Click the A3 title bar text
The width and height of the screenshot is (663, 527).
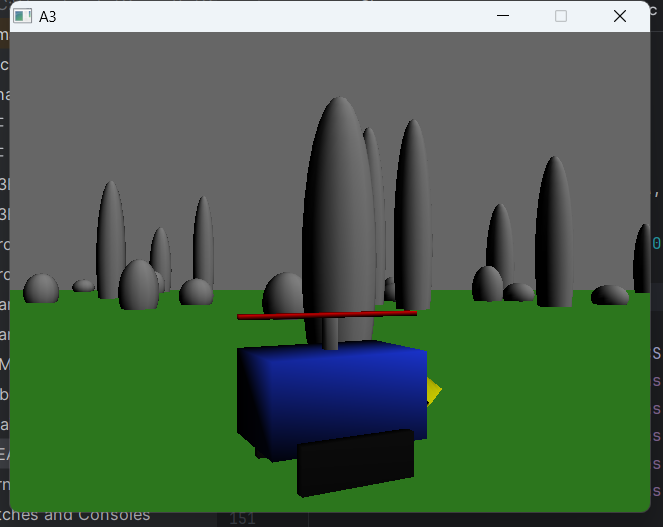click(x=47, y=16)
